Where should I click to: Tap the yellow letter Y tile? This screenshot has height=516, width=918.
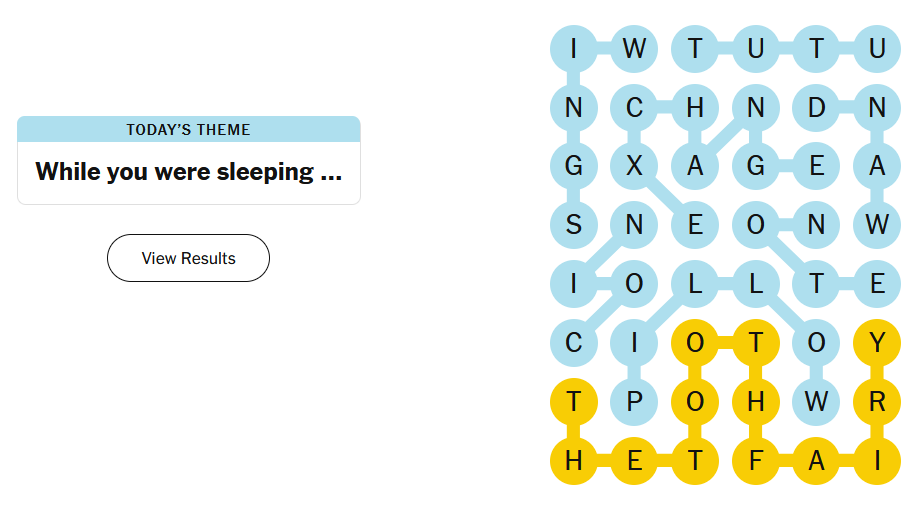(x=877, y=343)
